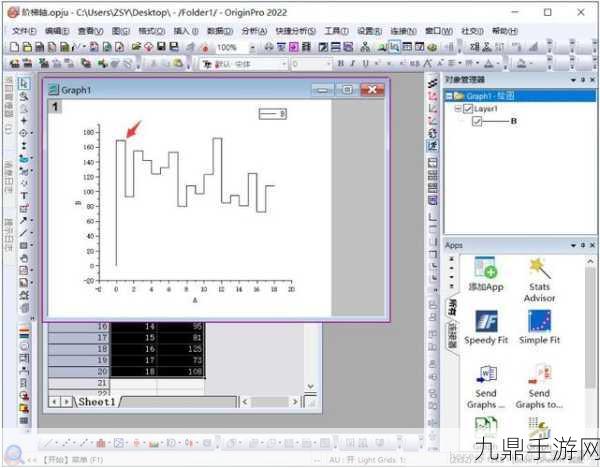This screenshot has height=468, width=600.
Task: Click worksheet row header 16
Action: 79,326
